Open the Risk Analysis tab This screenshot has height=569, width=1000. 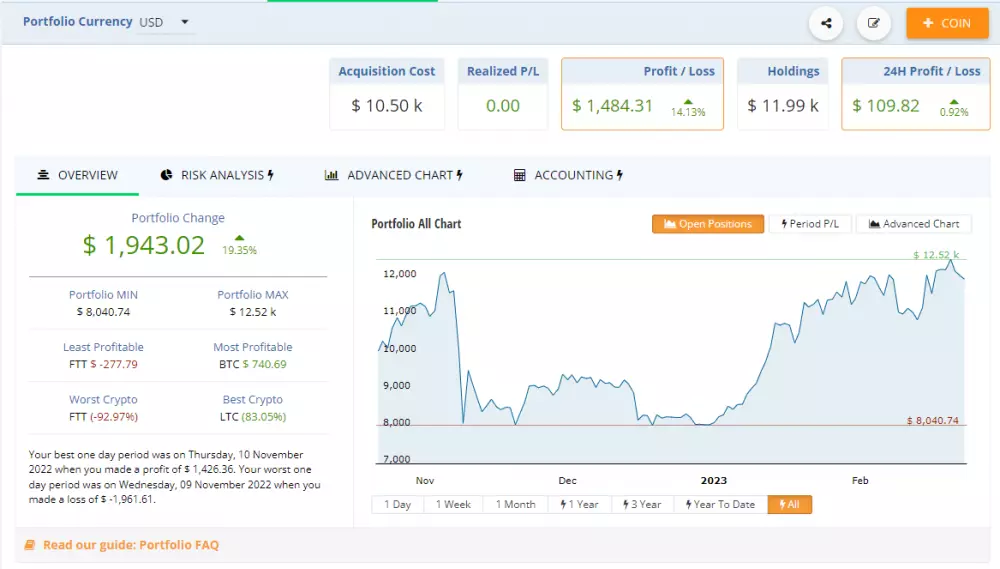coord(216,175)
